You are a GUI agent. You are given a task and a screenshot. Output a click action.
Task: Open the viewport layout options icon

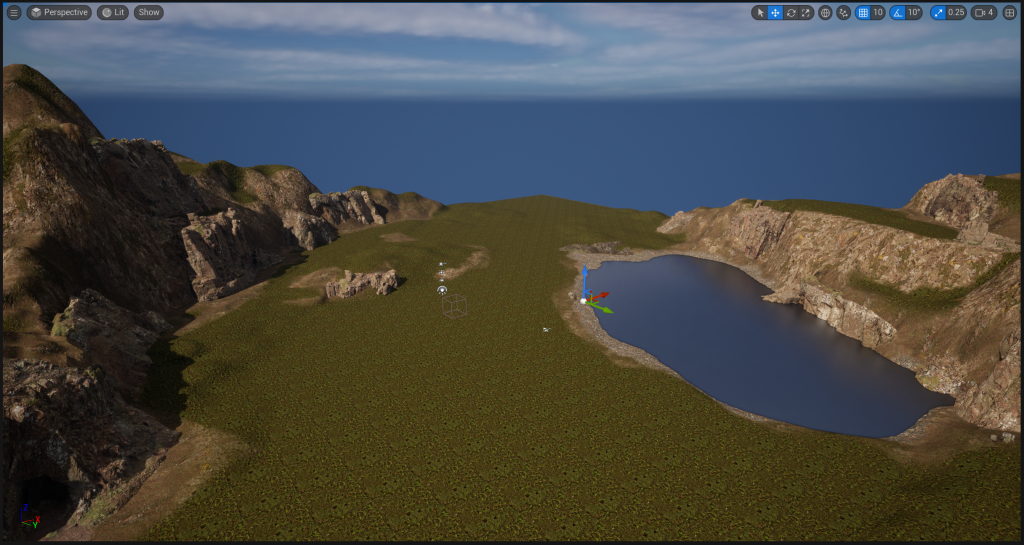point(1008,13)
